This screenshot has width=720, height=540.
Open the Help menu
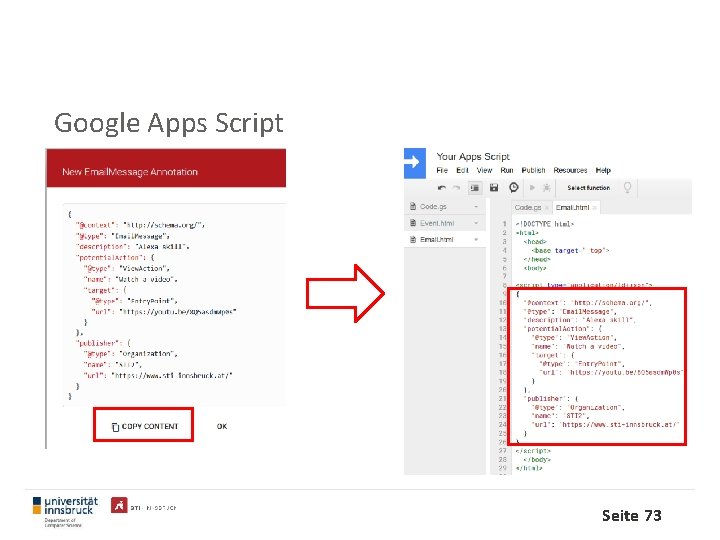point(603,170)
